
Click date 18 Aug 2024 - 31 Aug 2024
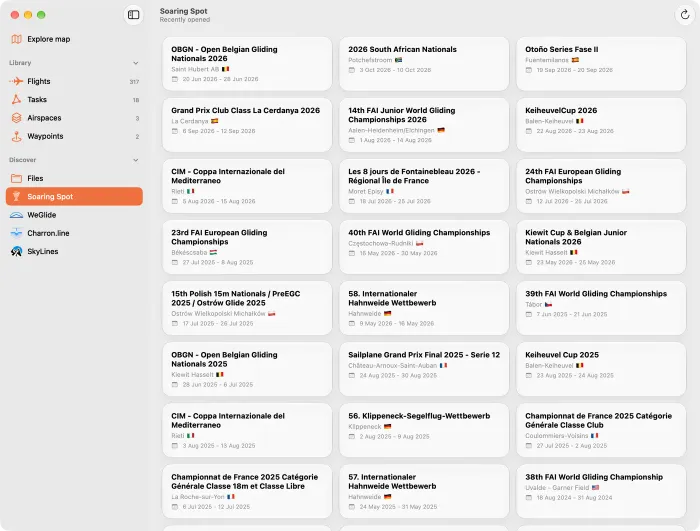pos(575,498)
